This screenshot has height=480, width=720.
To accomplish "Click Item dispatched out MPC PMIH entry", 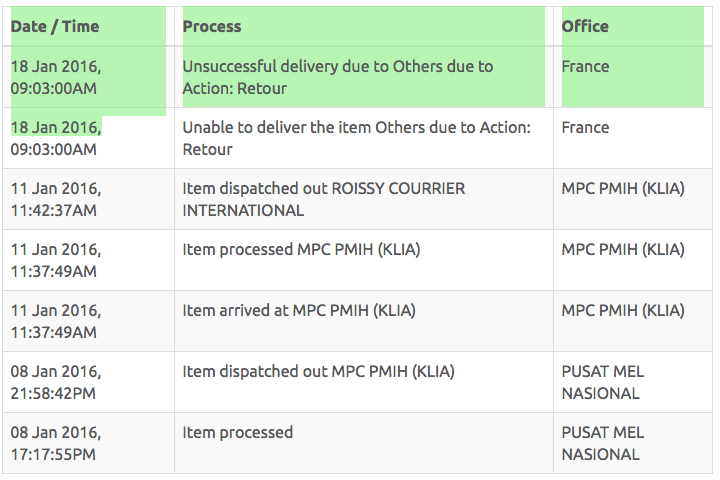I will [319, 372].
